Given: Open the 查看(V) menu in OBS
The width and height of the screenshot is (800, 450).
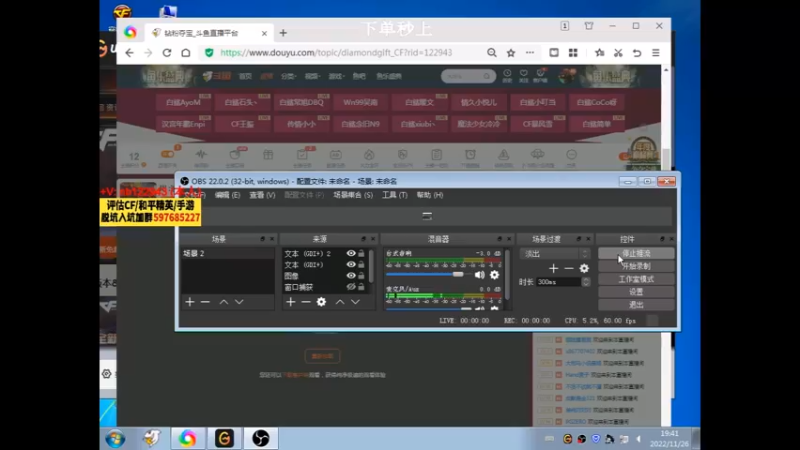Looking at the screenshot, I should pyautogui.click(x=262, y=195).
